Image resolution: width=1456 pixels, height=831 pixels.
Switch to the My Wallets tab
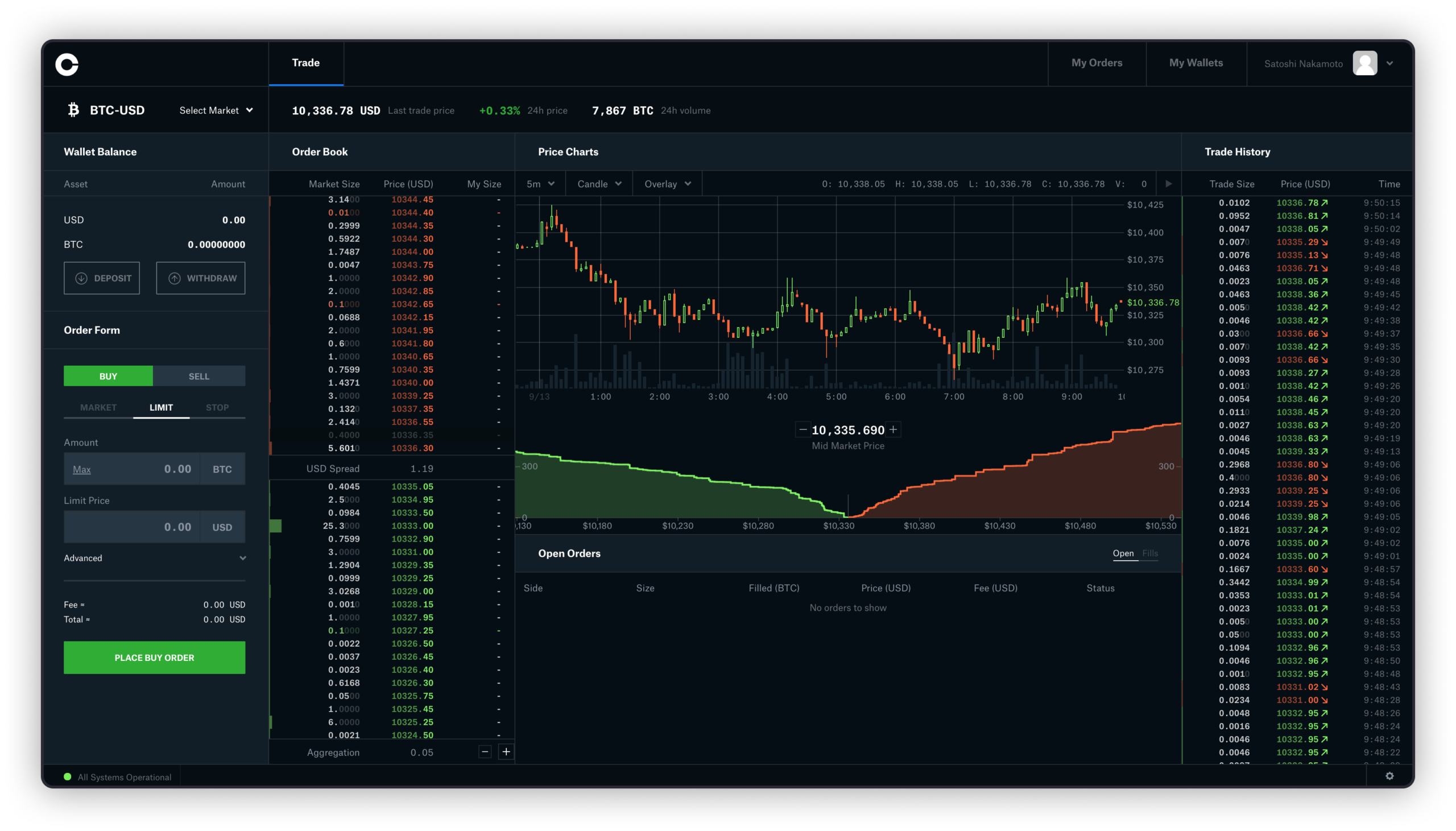(x=1196, y=63)
